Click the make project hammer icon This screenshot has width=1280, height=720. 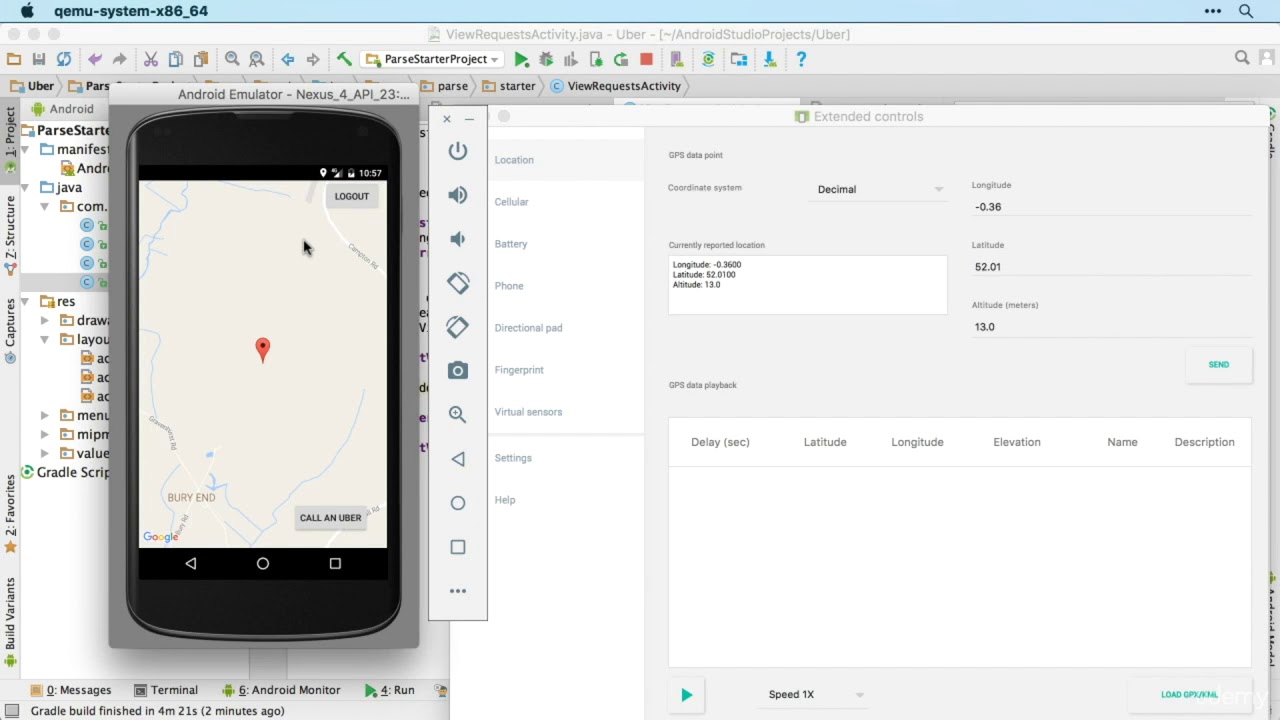tap(344, 59)
